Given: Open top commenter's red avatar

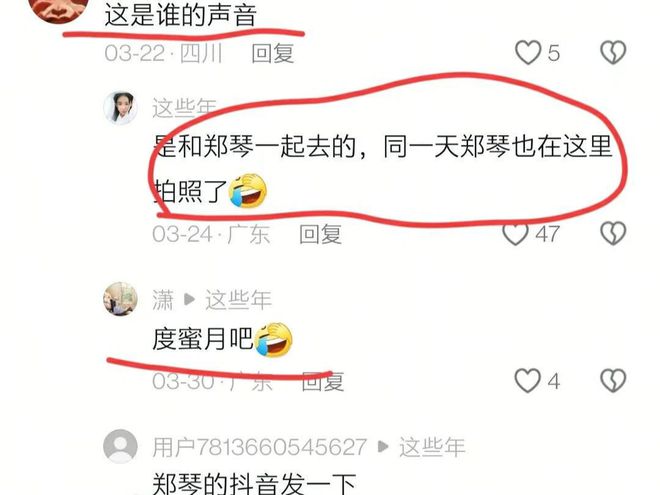Looking at the screenshot, I should click(58, 8).
